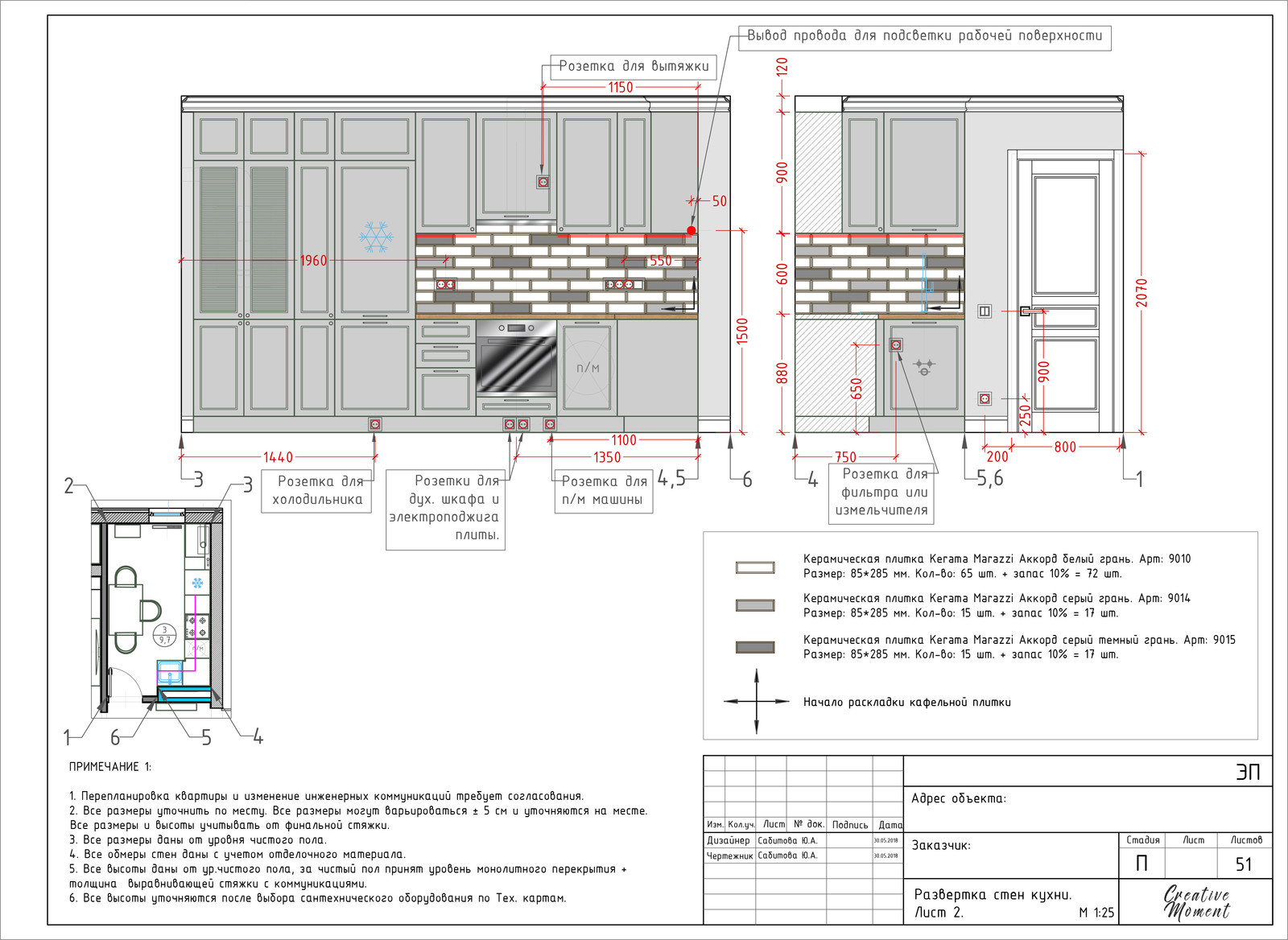Screen dimensions: 1288x940
Task: Click the built-in oven in the elevation
Action: (516, 358)
